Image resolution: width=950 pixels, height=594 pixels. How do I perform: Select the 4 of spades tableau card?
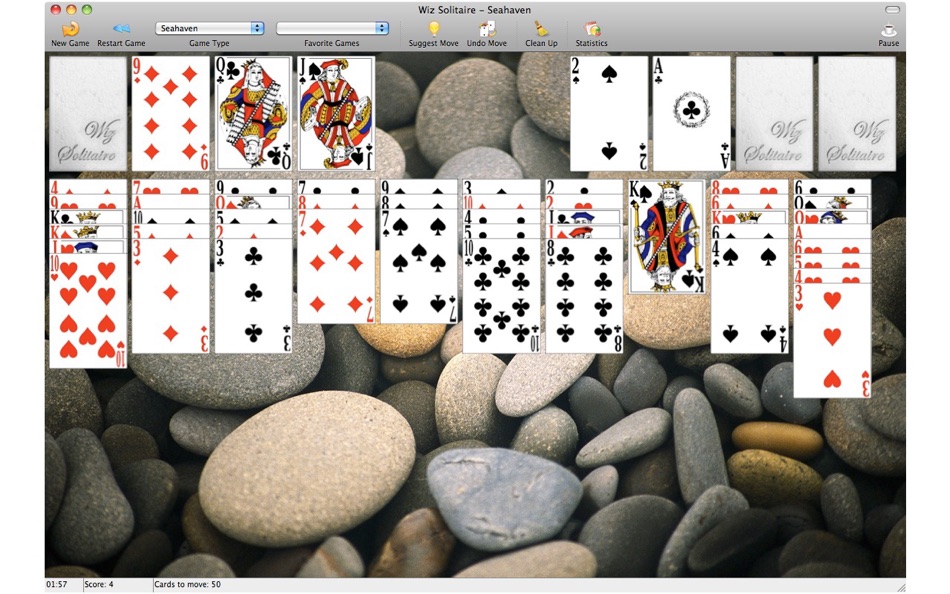click(749, 296)
